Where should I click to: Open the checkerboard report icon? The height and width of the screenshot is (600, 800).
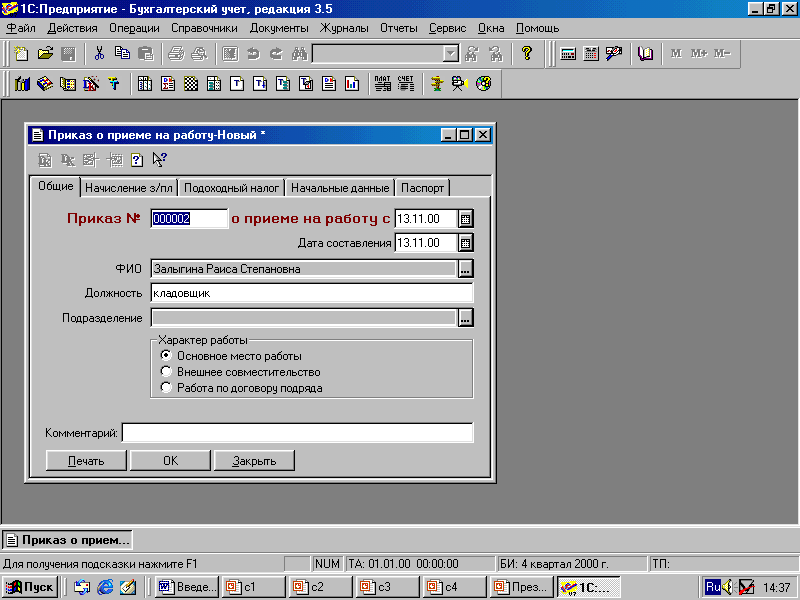click(x=191, y=84)
